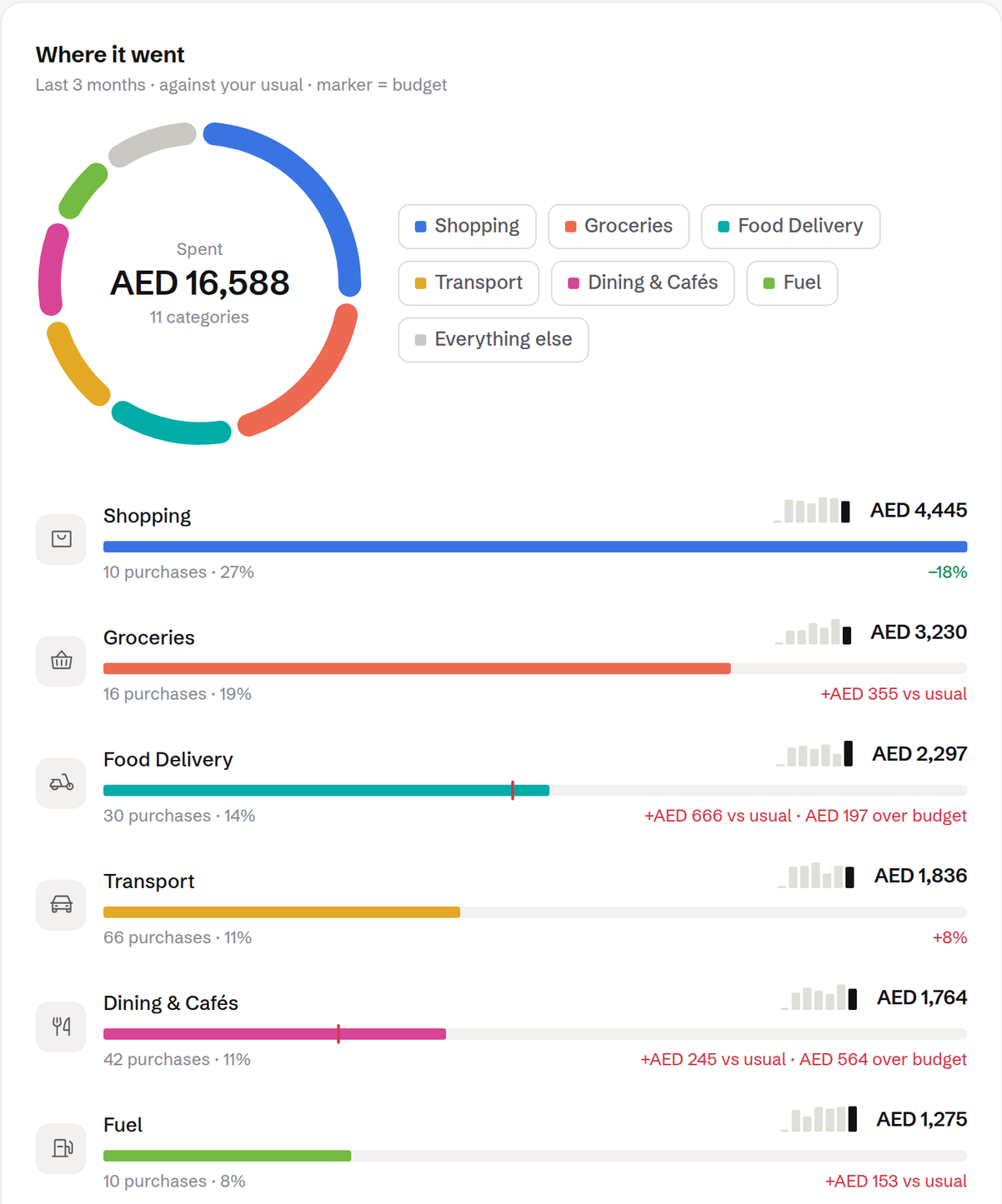Click the AED 4,445 Shopping amount

pos(919,510)
